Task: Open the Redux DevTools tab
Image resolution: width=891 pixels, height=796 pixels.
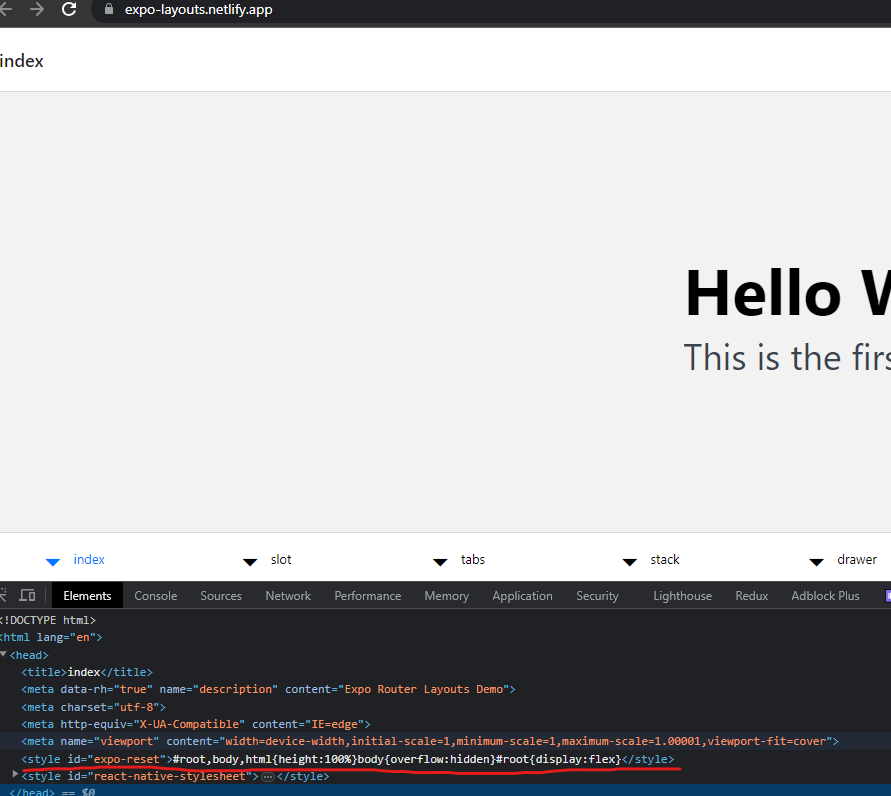Action: coord(751,595)
